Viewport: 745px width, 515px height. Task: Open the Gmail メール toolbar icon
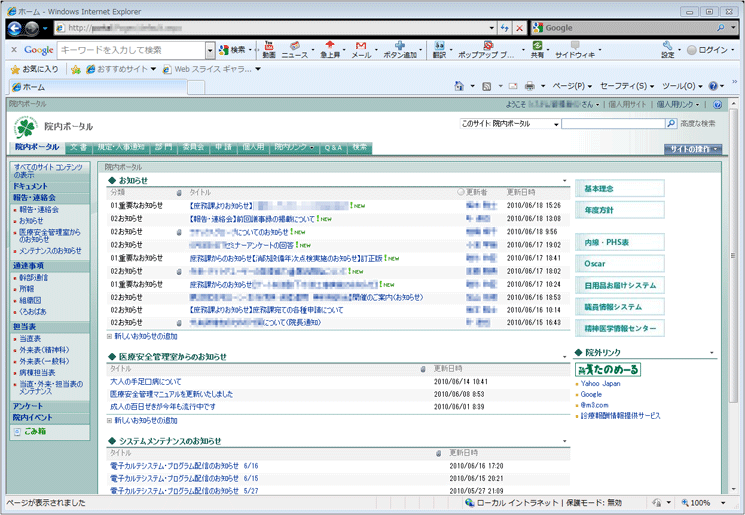(361, 49)
